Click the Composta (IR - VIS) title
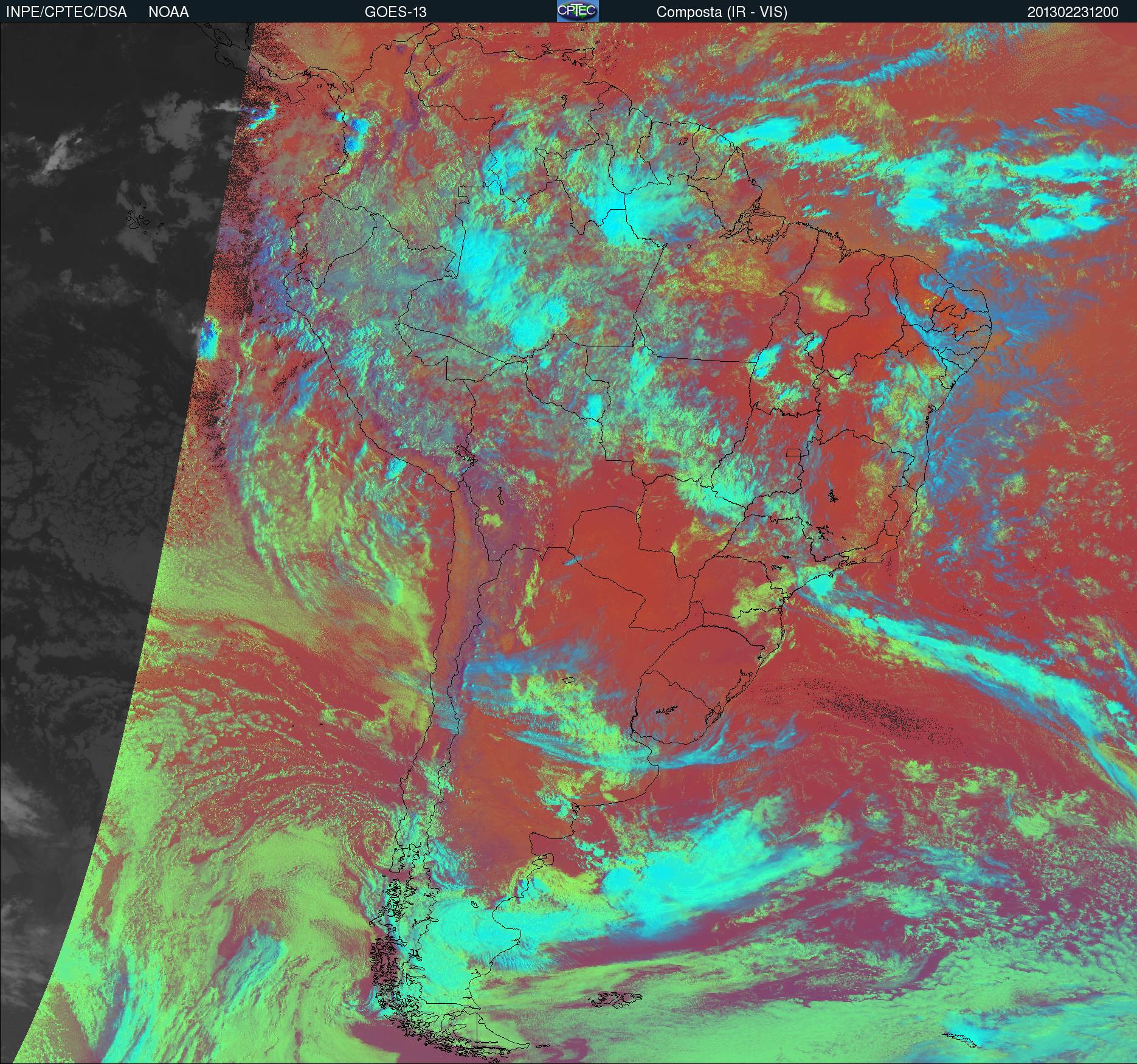Viewport: 1137px width, 1064px height. (x=722, y=12)
